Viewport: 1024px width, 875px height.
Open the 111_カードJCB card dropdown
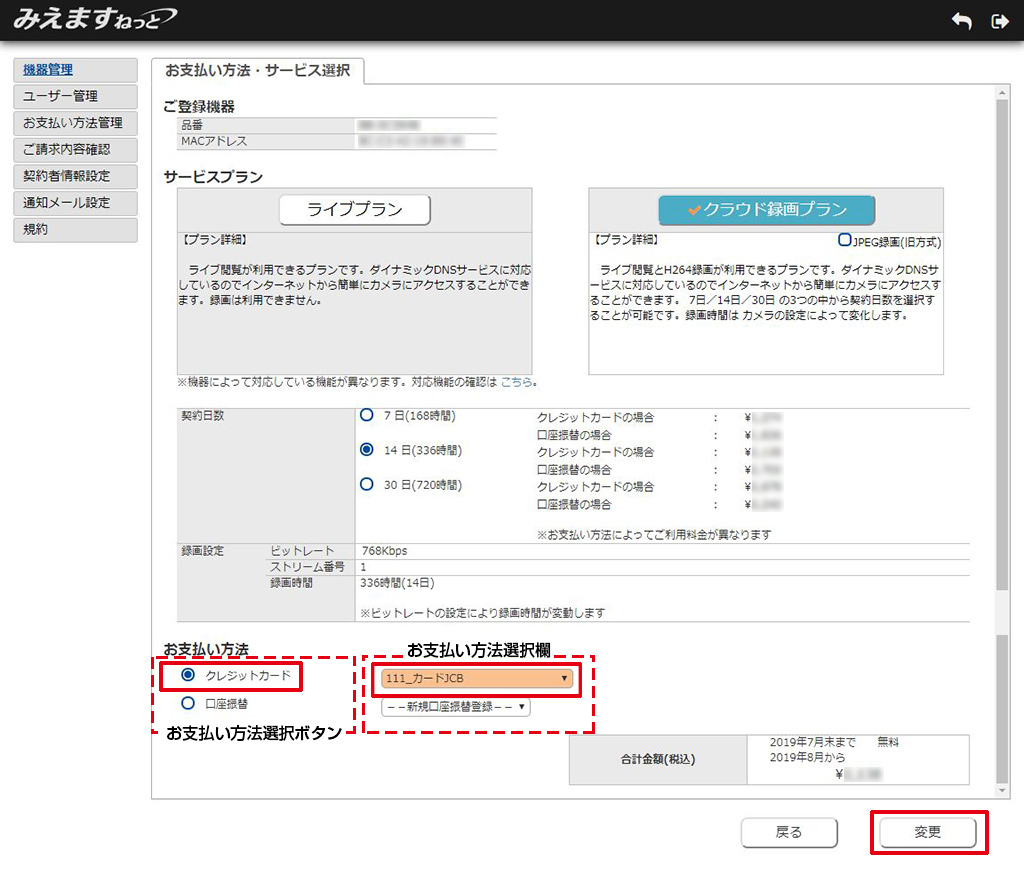pyautogui.click(x=476, y=679)
